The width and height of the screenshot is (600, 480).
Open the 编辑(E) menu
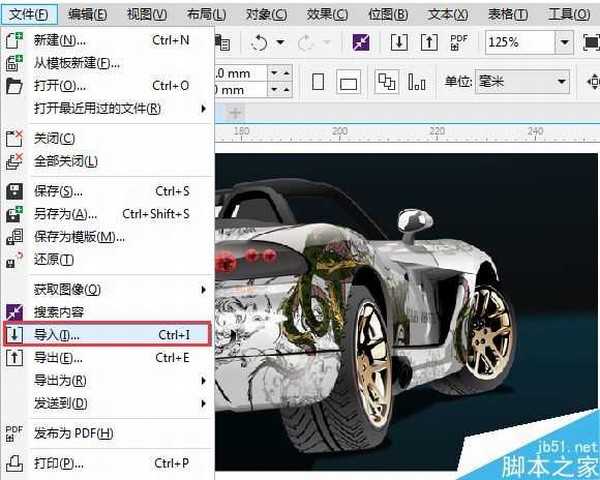point(88,15)
